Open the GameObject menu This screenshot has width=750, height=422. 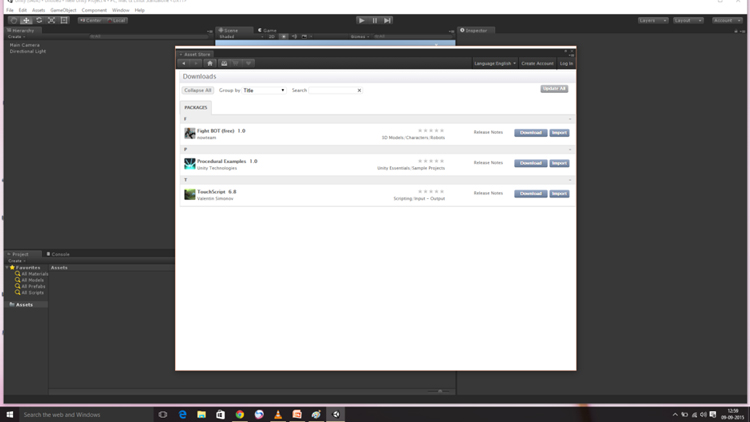[63, 10]
